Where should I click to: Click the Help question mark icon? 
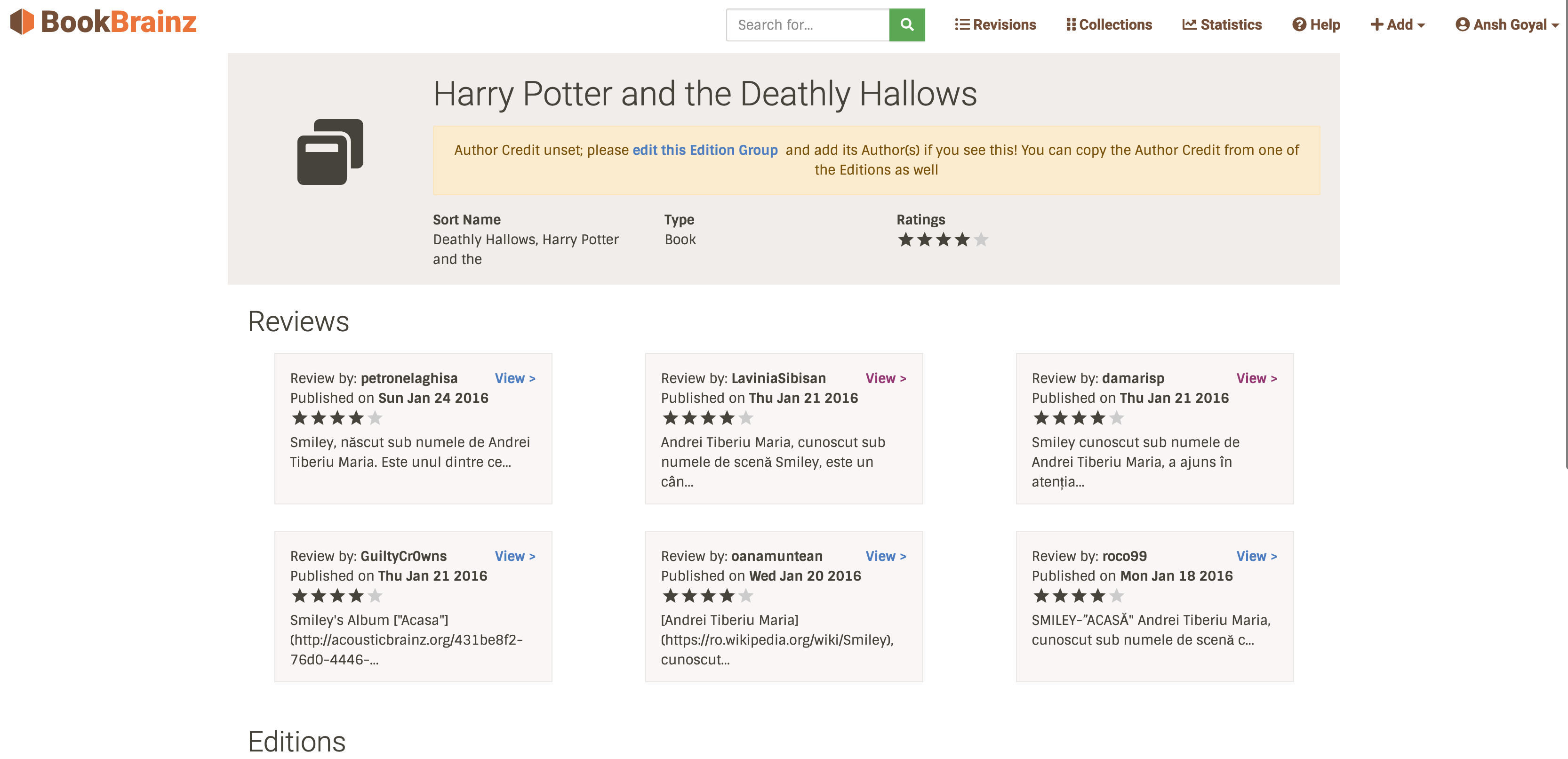pos(1299,25)
